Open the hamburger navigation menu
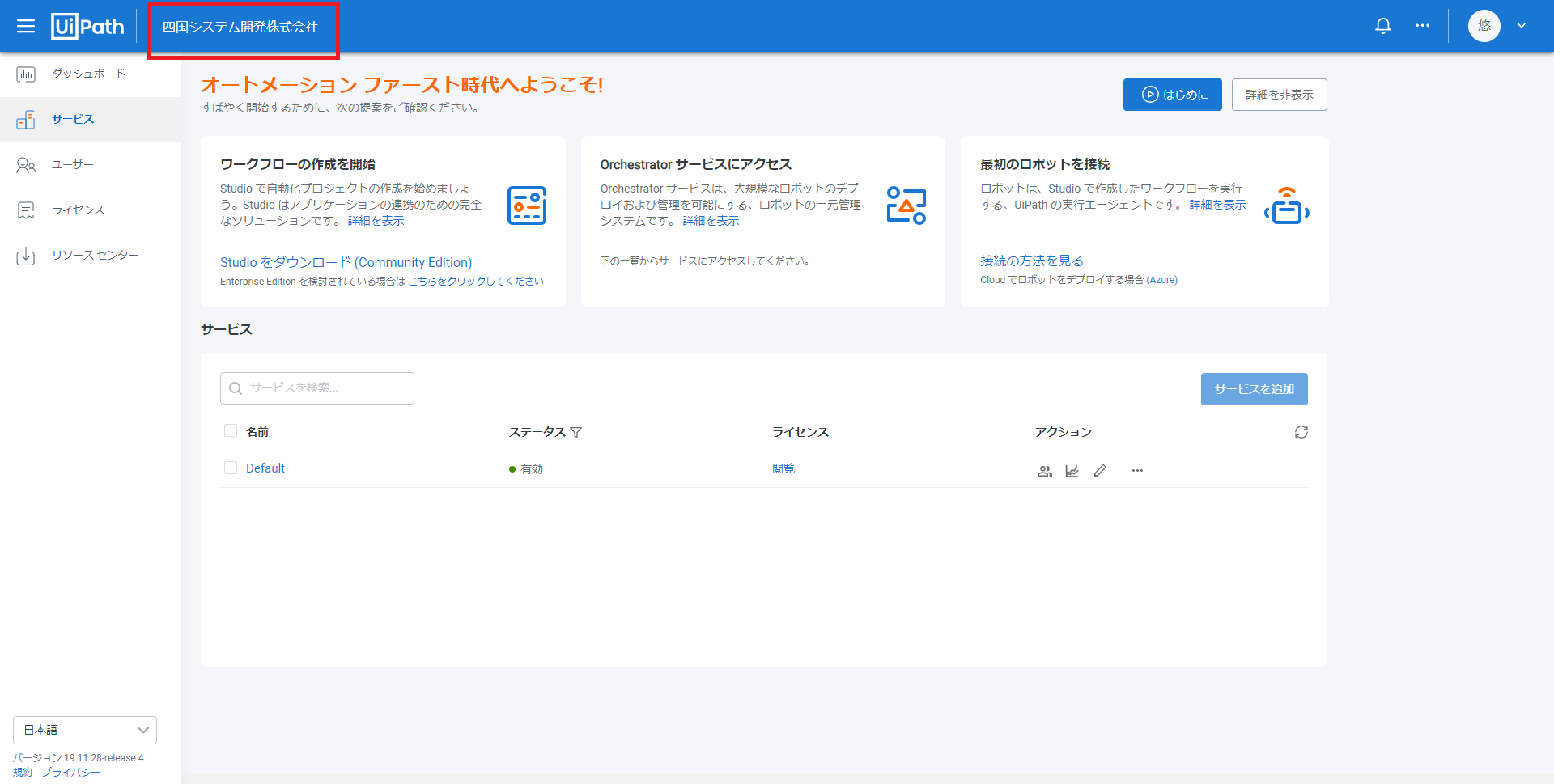 click(26, 26)
